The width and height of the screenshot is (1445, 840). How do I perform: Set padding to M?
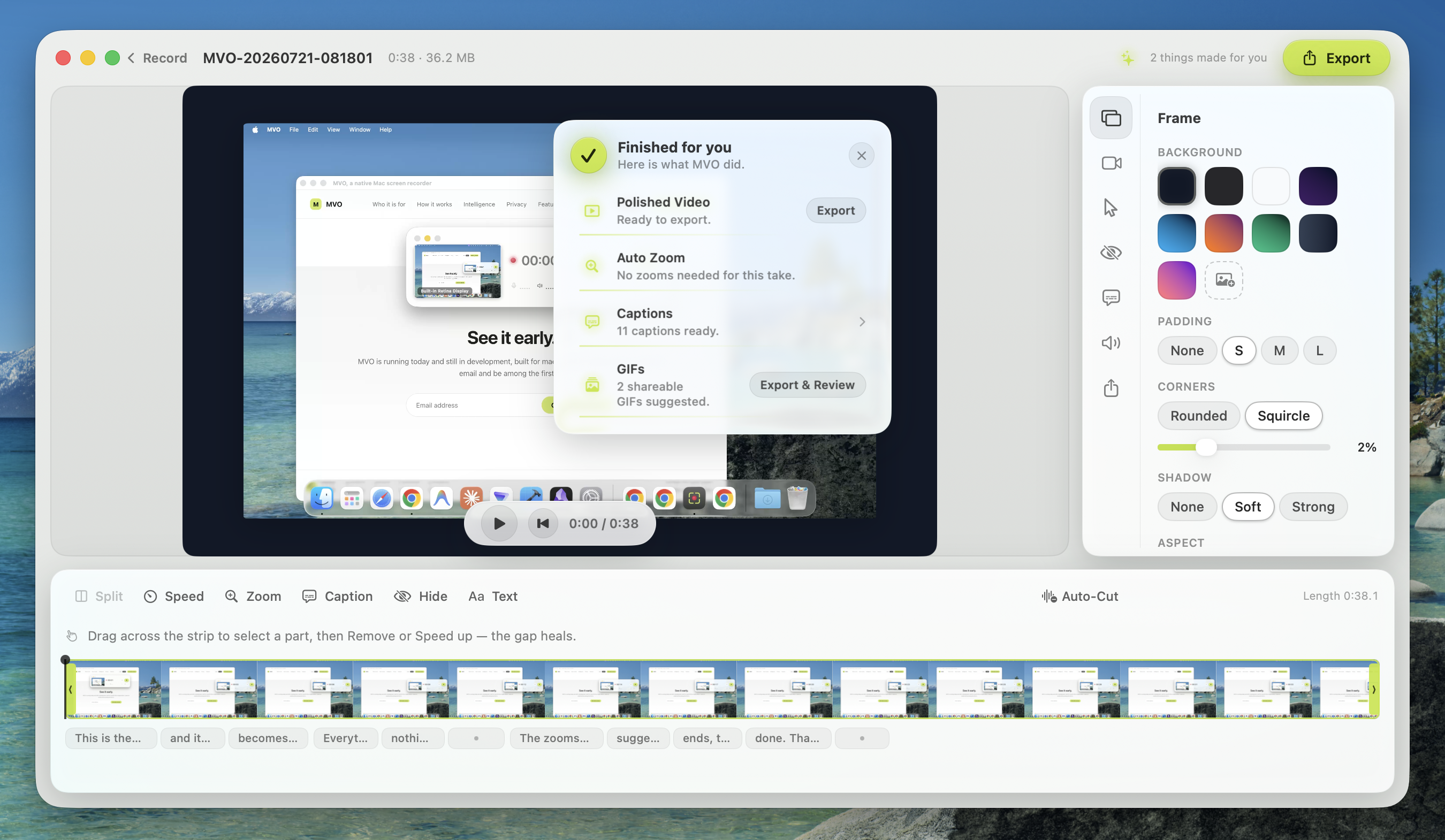[1279, 350]
